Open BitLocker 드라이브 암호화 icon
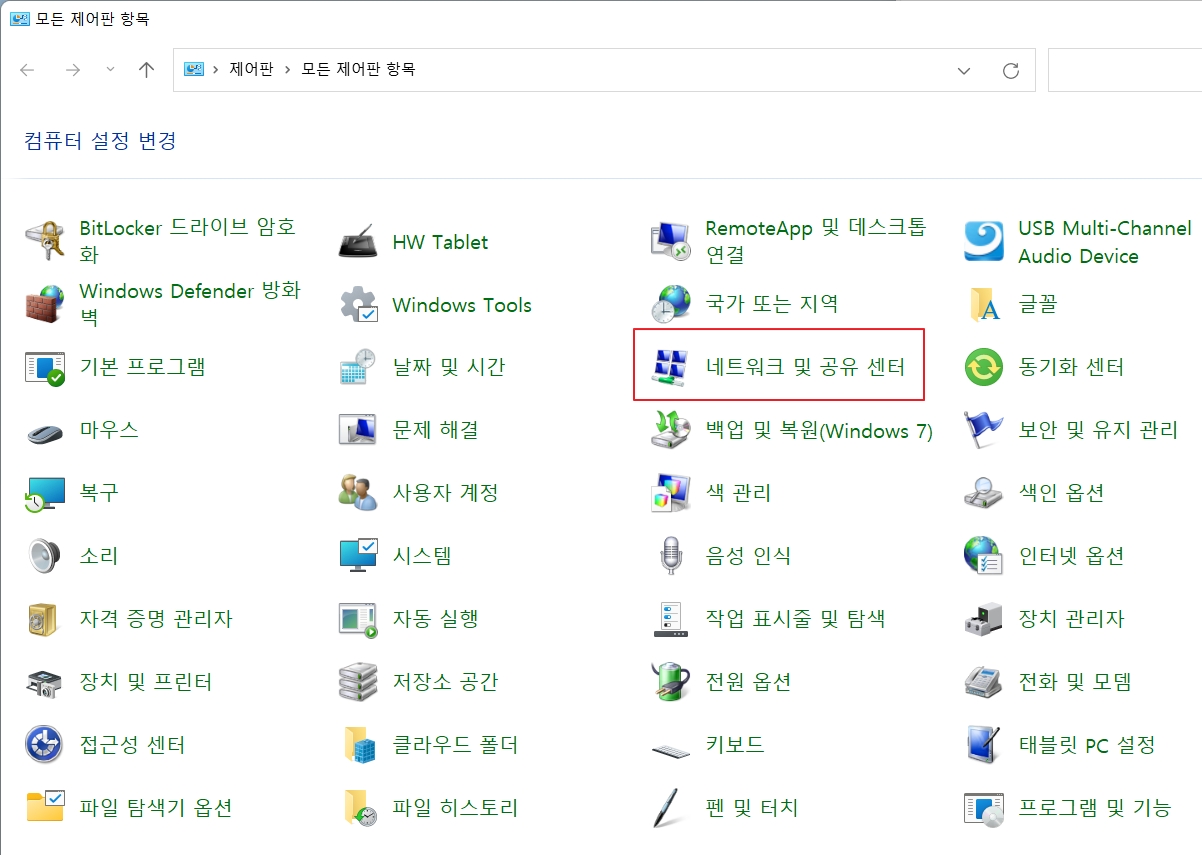 tap(45, 242)
